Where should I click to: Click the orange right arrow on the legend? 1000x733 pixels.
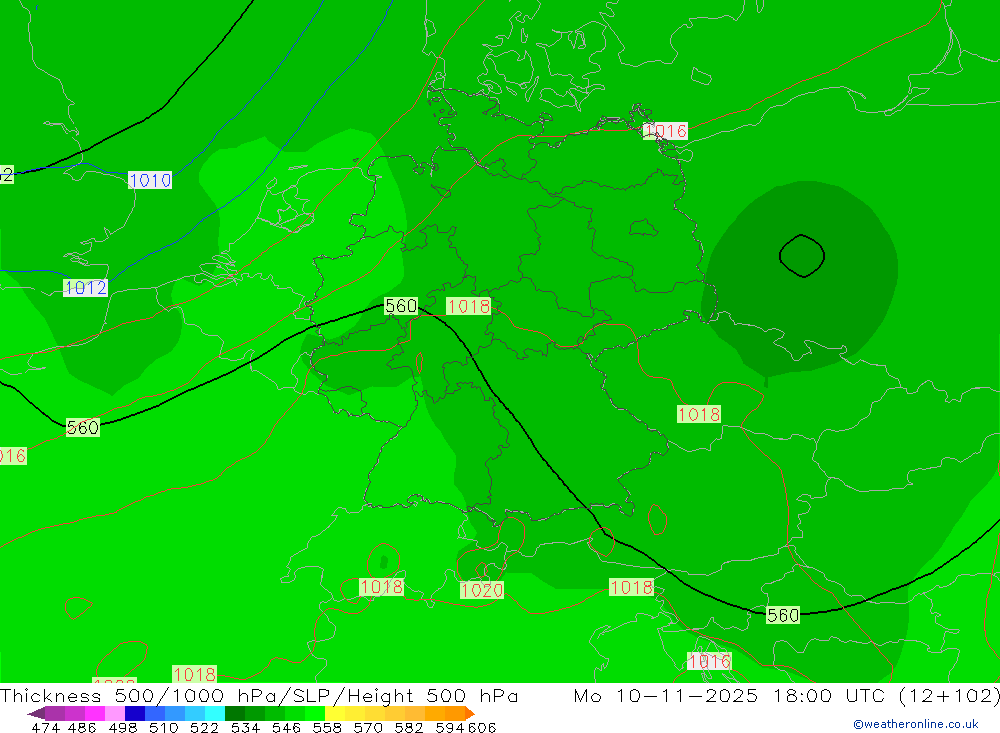point(470,713)
